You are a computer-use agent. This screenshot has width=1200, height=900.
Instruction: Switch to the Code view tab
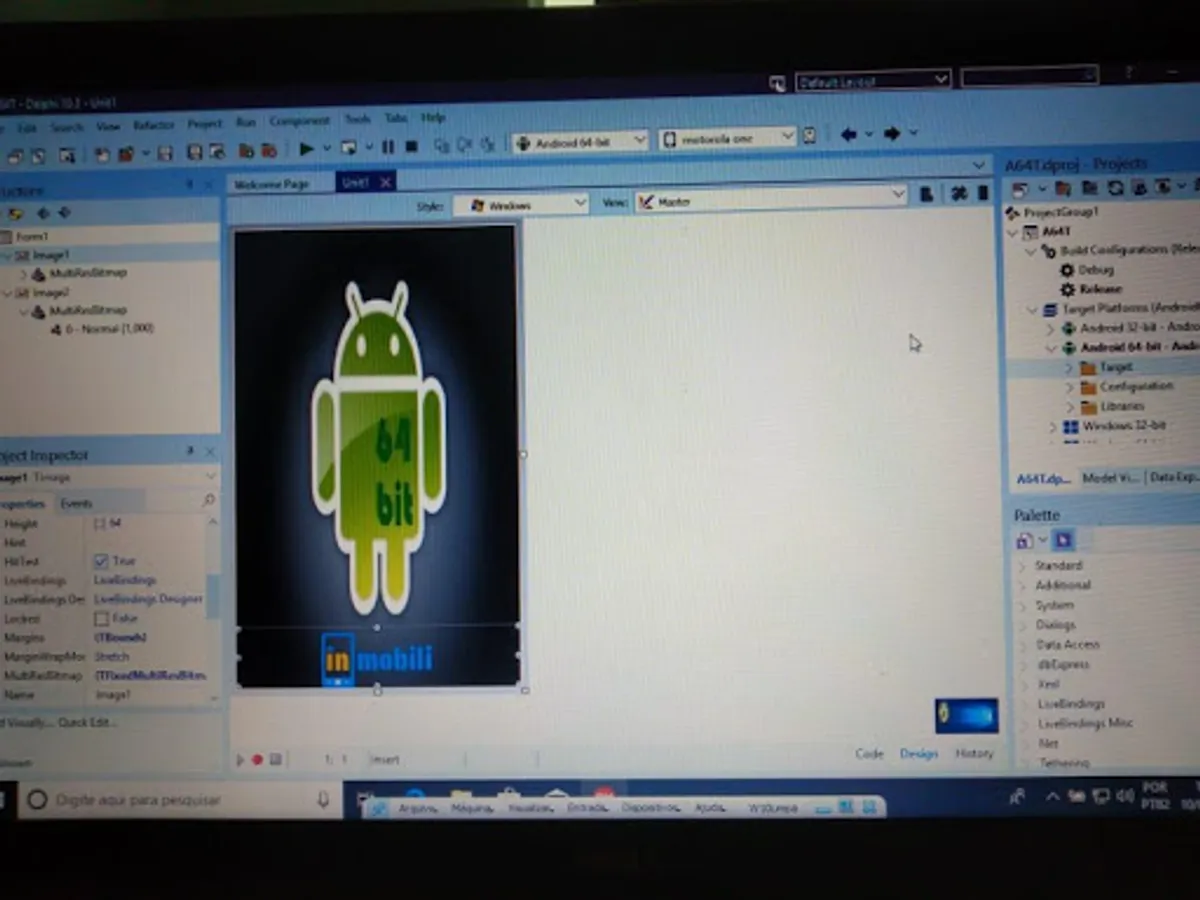point(869,754)
